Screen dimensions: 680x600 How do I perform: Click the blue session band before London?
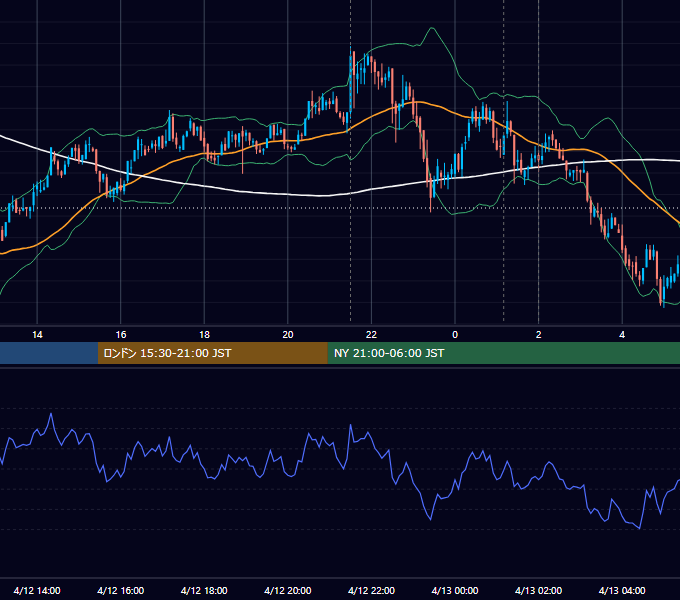tap(49, 353)
